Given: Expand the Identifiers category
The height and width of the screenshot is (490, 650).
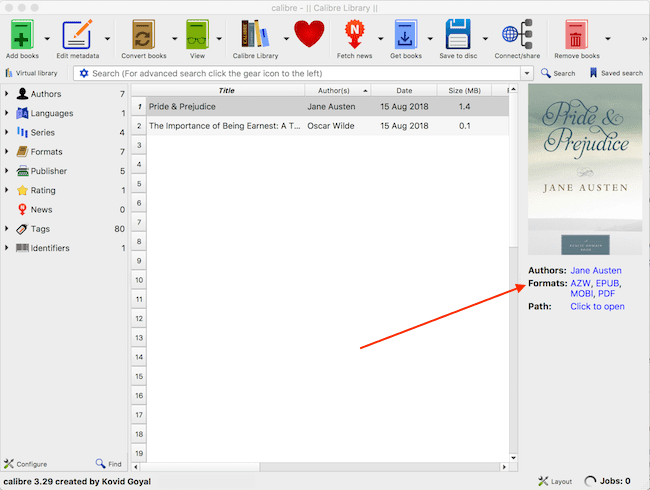Looking at the screenshot, I should pyautogui.click(x=7, y=247).
